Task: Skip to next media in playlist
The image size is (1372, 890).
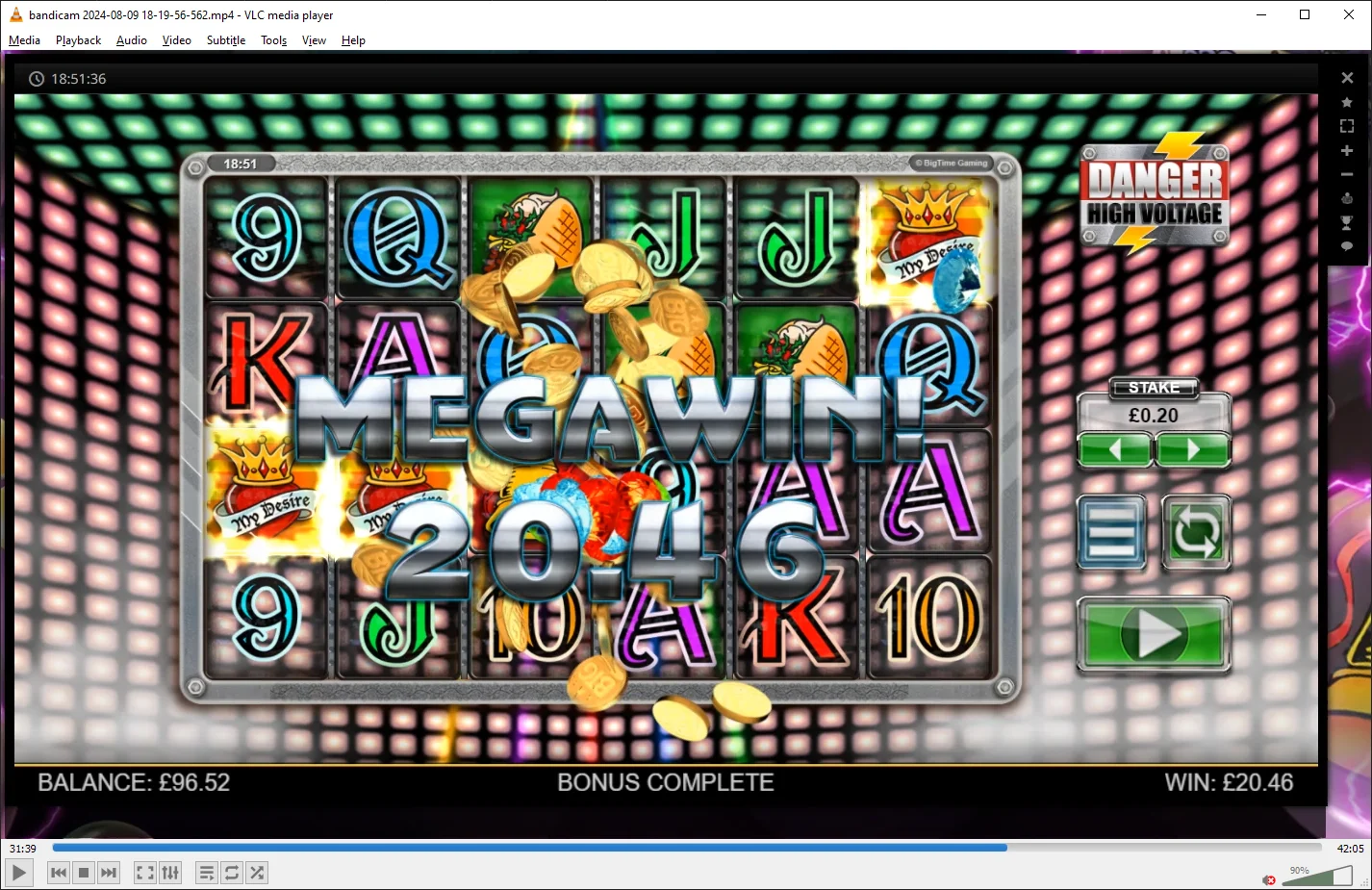Action: pos(109,873)
